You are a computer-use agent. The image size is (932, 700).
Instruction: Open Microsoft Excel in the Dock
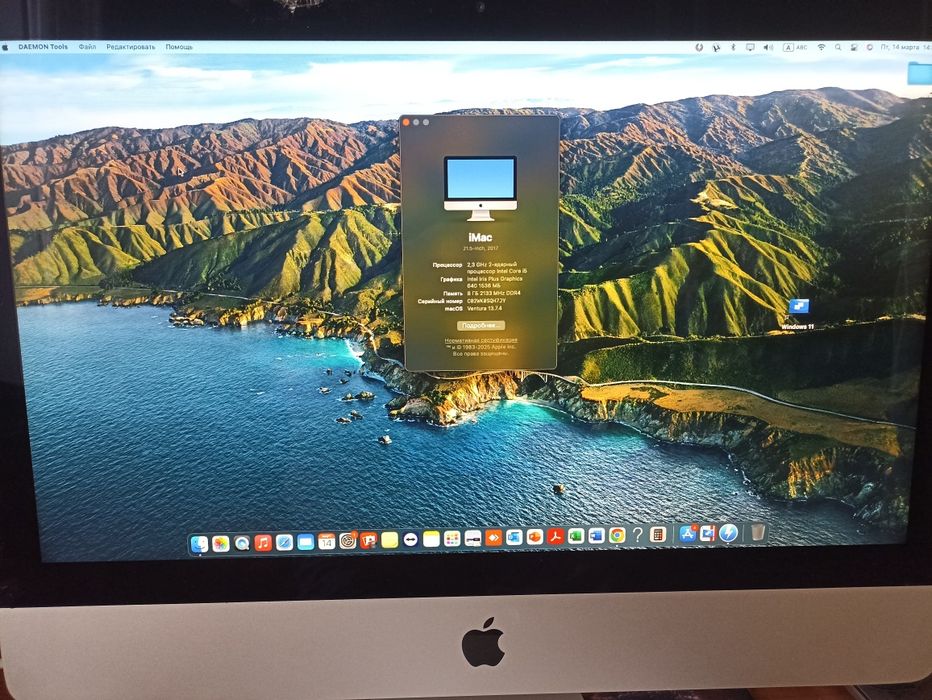tap(576, 536)
